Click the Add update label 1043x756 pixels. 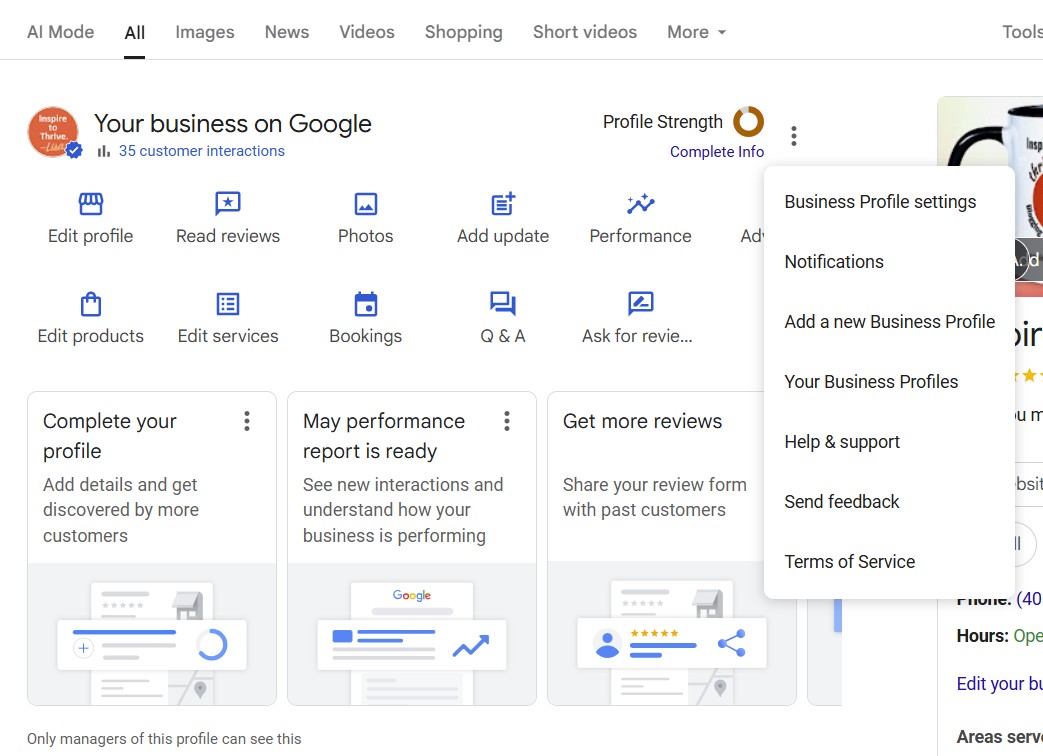pos(503,236)
